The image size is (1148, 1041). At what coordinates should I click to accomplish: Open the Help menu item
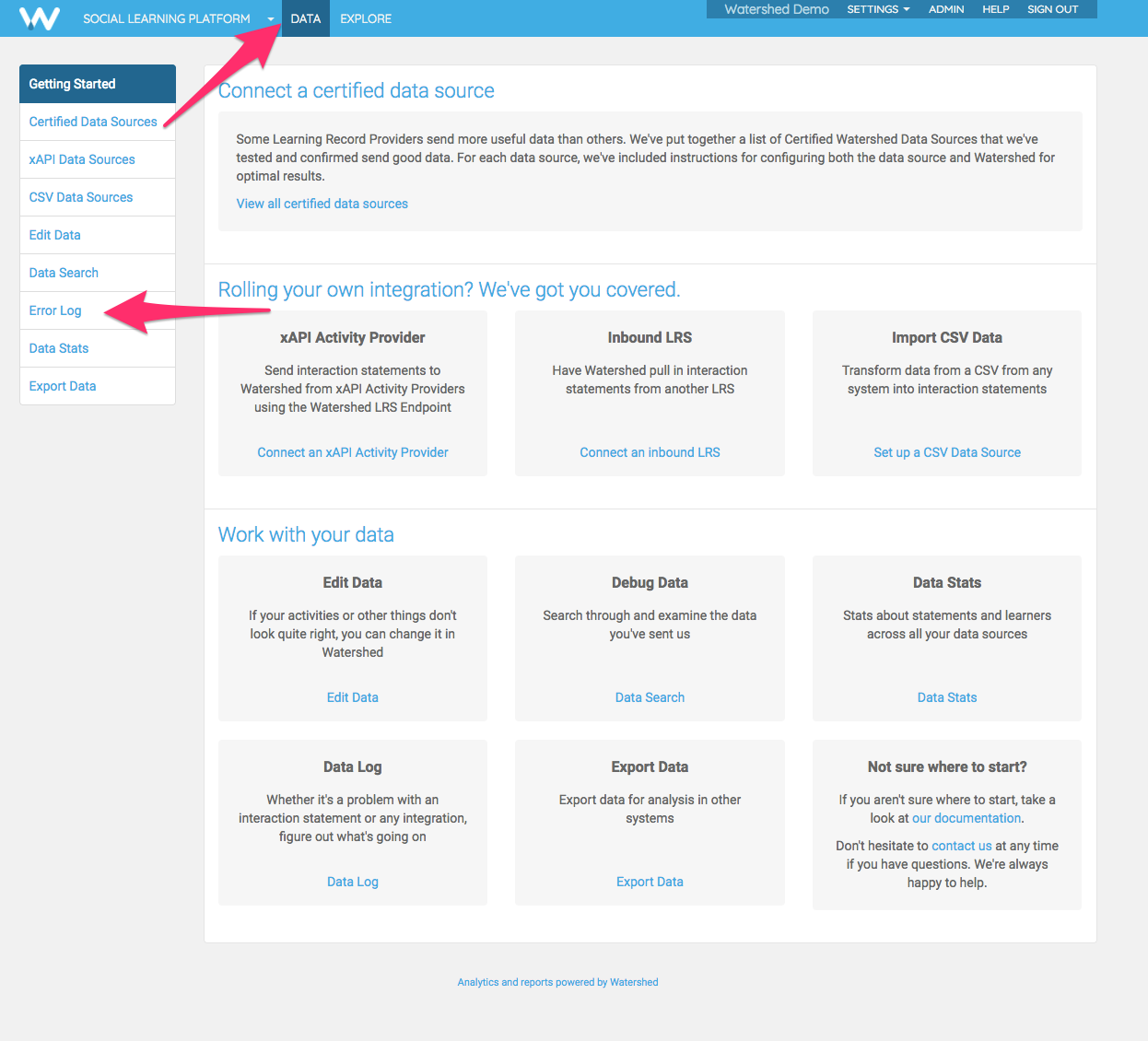click(995, 9)
